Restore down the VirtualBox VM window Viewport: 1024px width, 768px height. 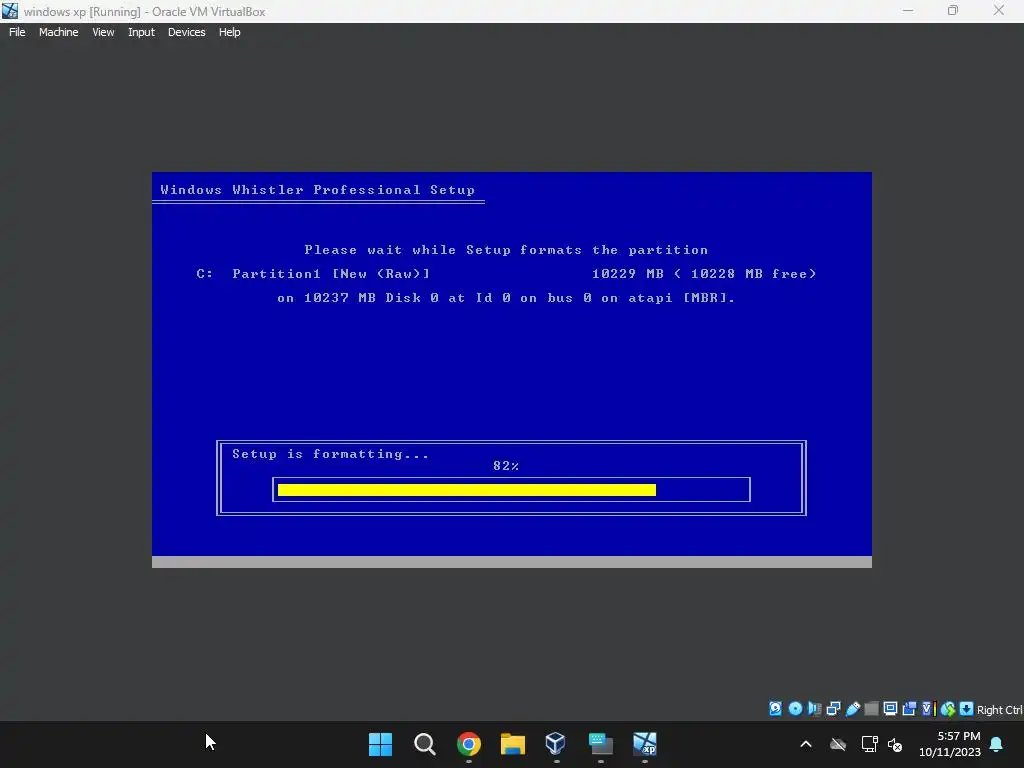click(x=953, y=10)
